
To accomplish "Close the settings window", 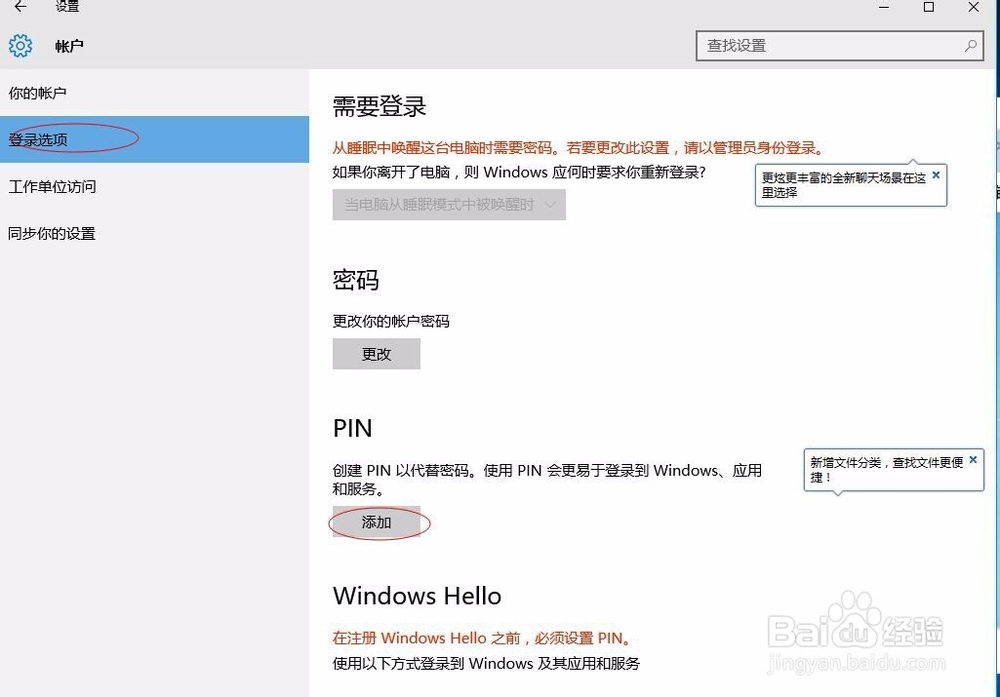I will click(x=973, y=8).
